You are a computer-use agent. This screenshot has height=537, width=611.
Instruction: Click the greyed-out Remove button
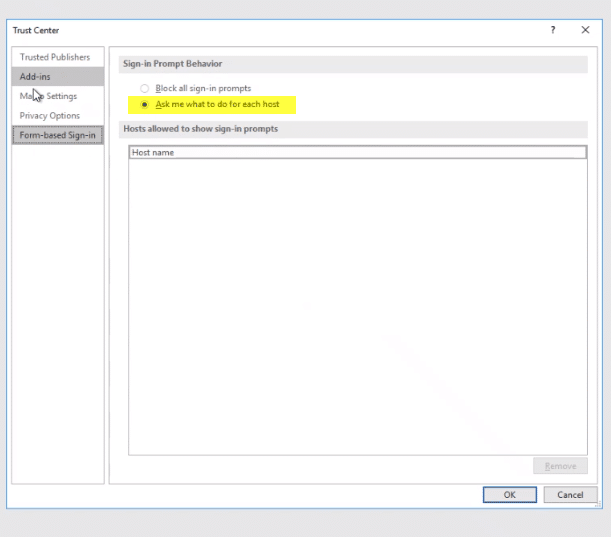pos(560,466)
